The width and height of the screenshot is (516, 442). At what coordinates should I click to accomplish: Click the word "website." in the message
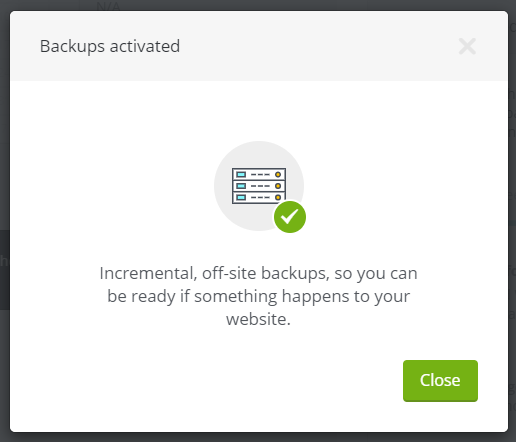pos(258,319)
